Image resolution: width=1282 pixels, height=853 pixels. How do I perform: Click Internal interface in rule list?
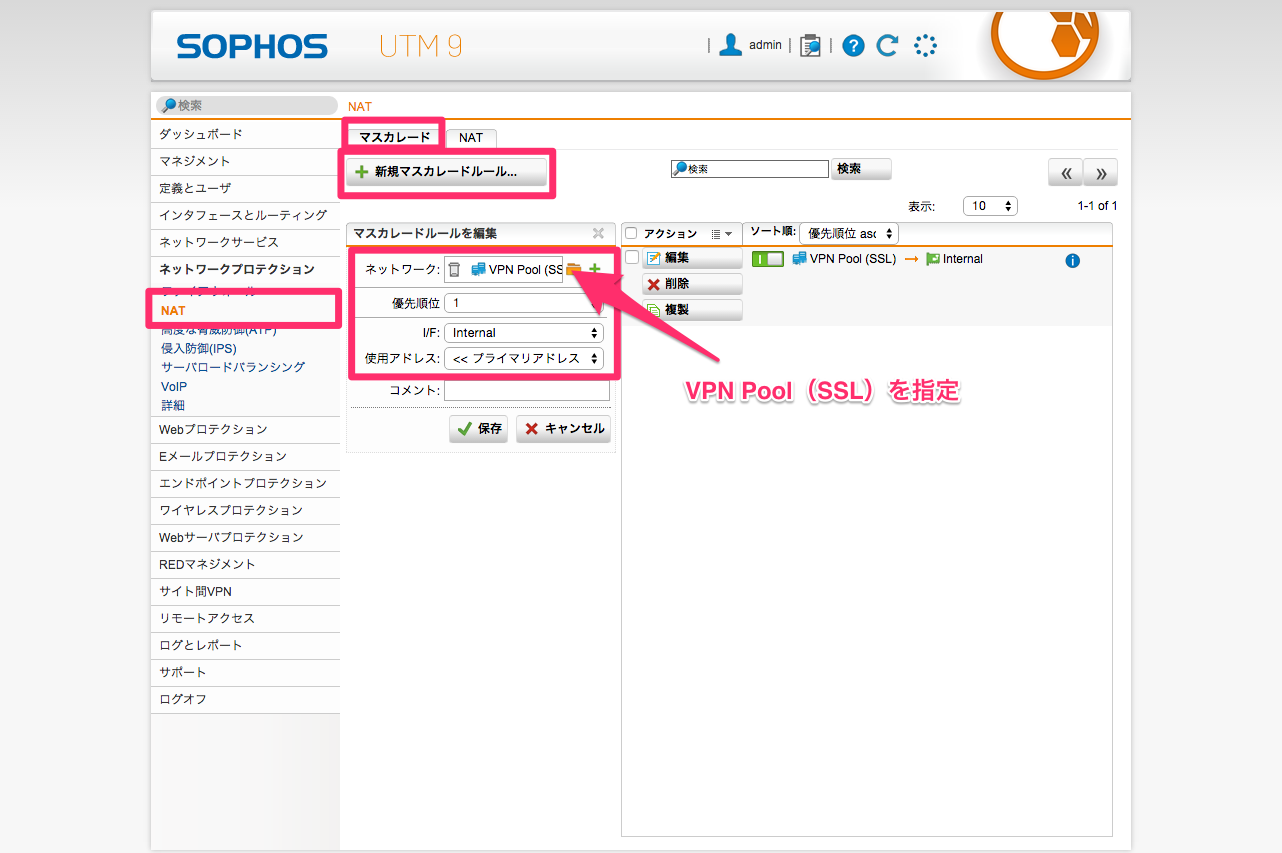954,259
